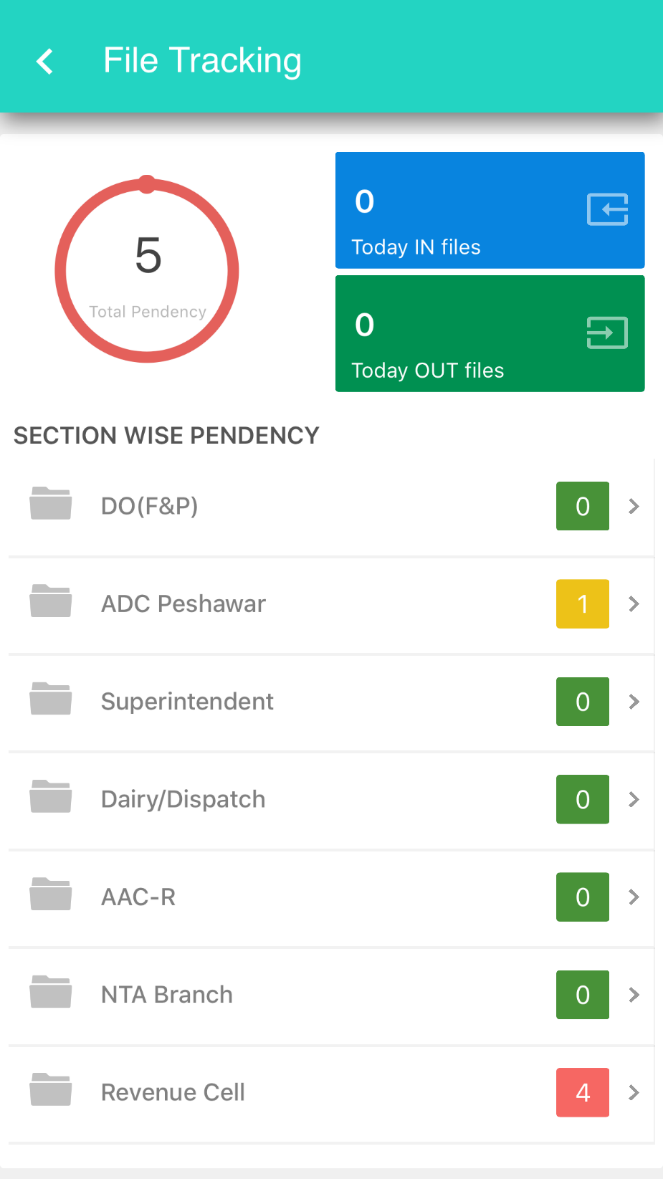Click the yellow pendency badge showing 1

click(582, 604)
